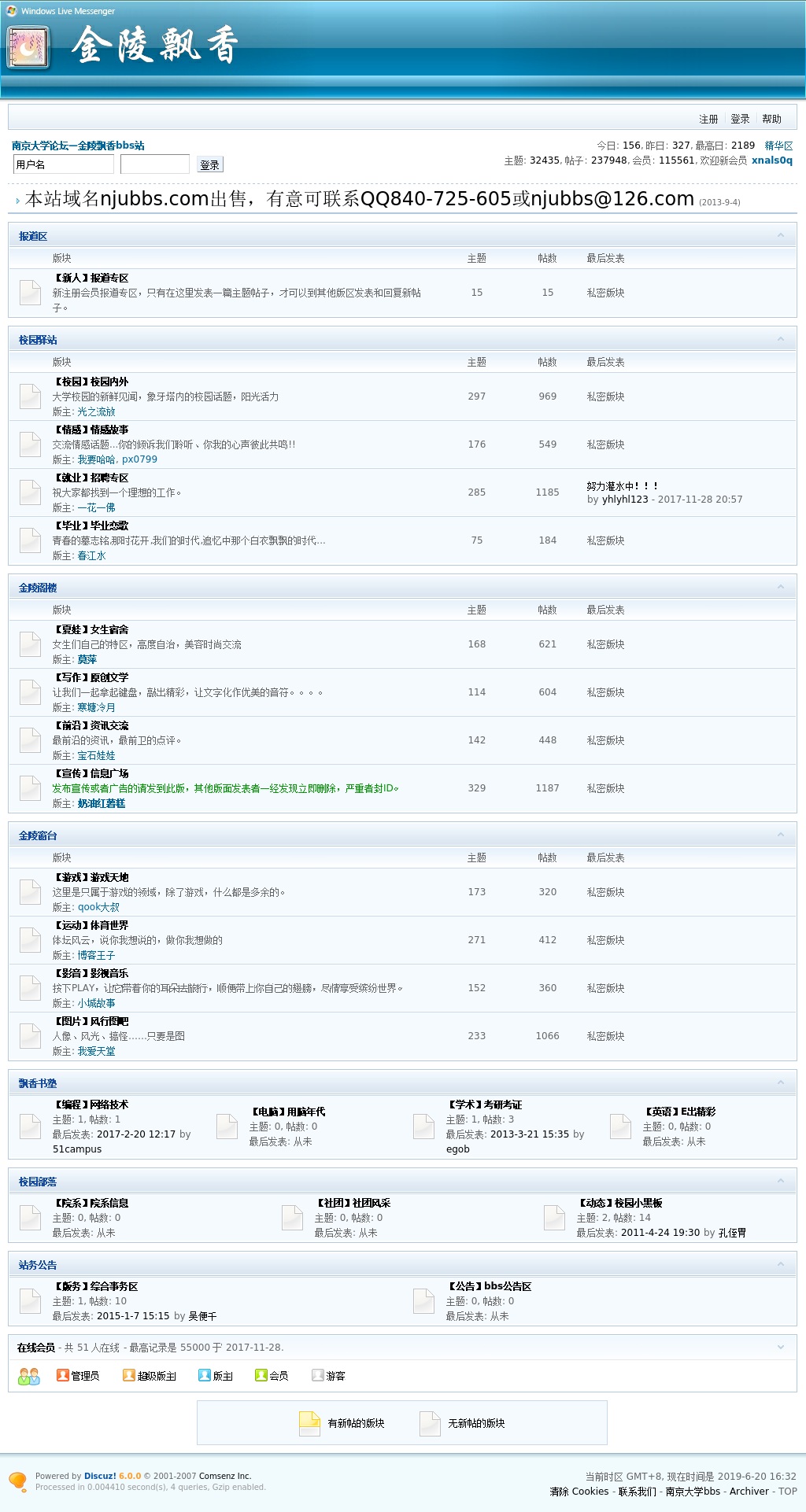Click forum icon beside 【电脑】用脑年代

[x=227, y=1127]
